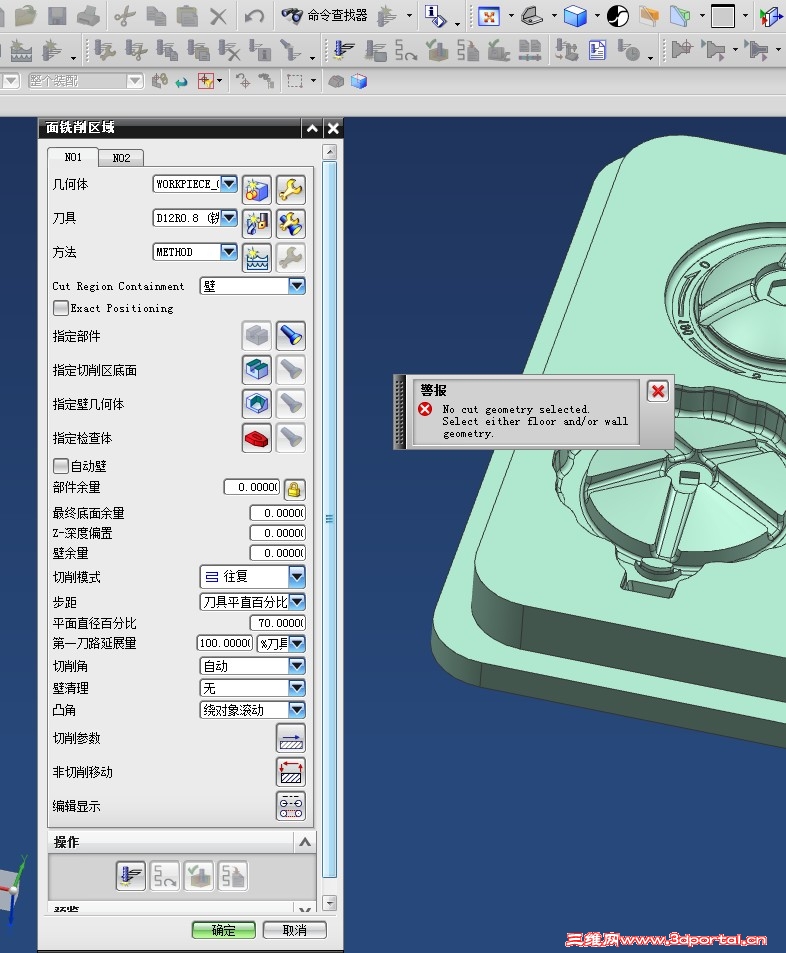
Task: Click the dialog vertical scrollbar thumb
Action: 329,519
